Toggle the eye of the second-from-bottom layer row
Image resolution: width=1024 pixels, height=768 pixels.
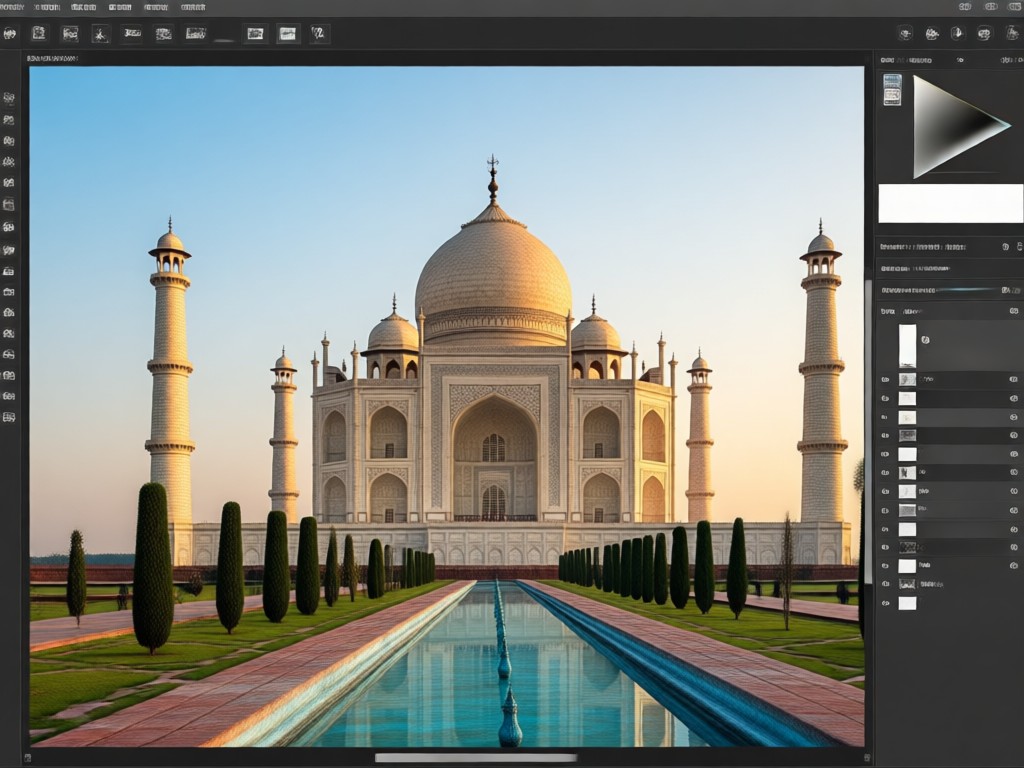[x=886, y=584]
